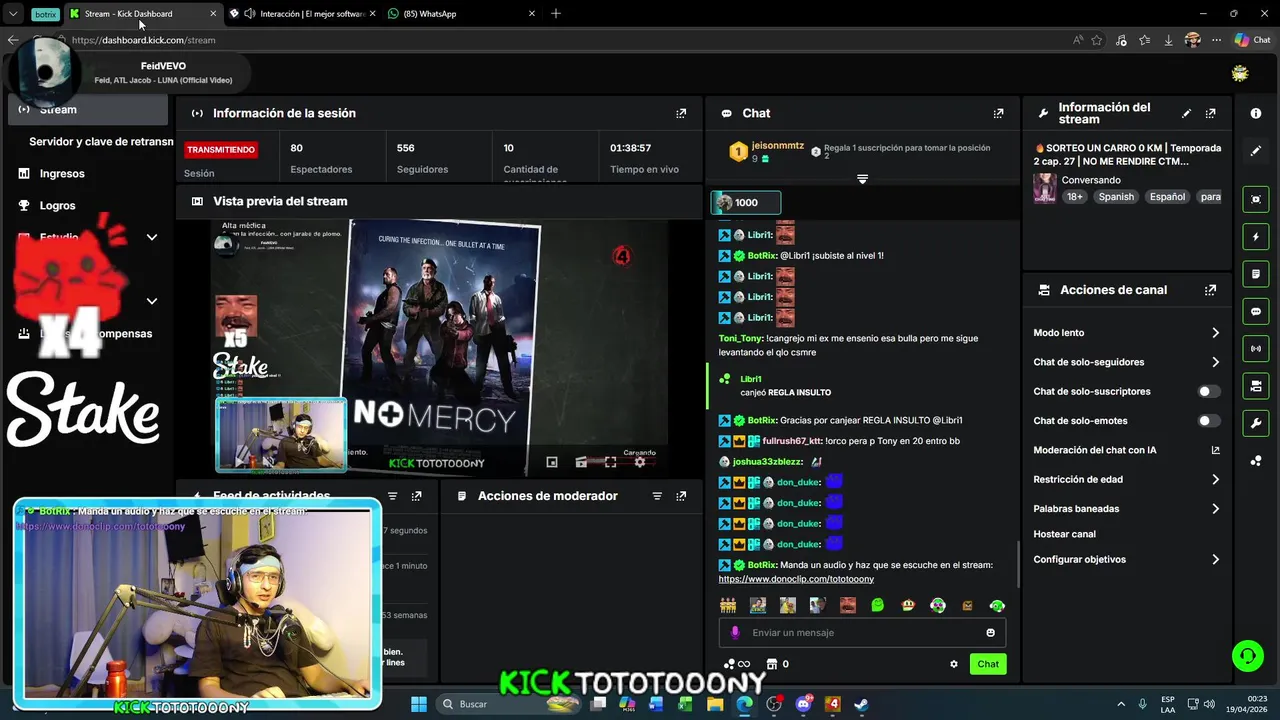Screen dimensions: 1280x720
Task: Click Hostear canal
Action: coord(1064,534)
